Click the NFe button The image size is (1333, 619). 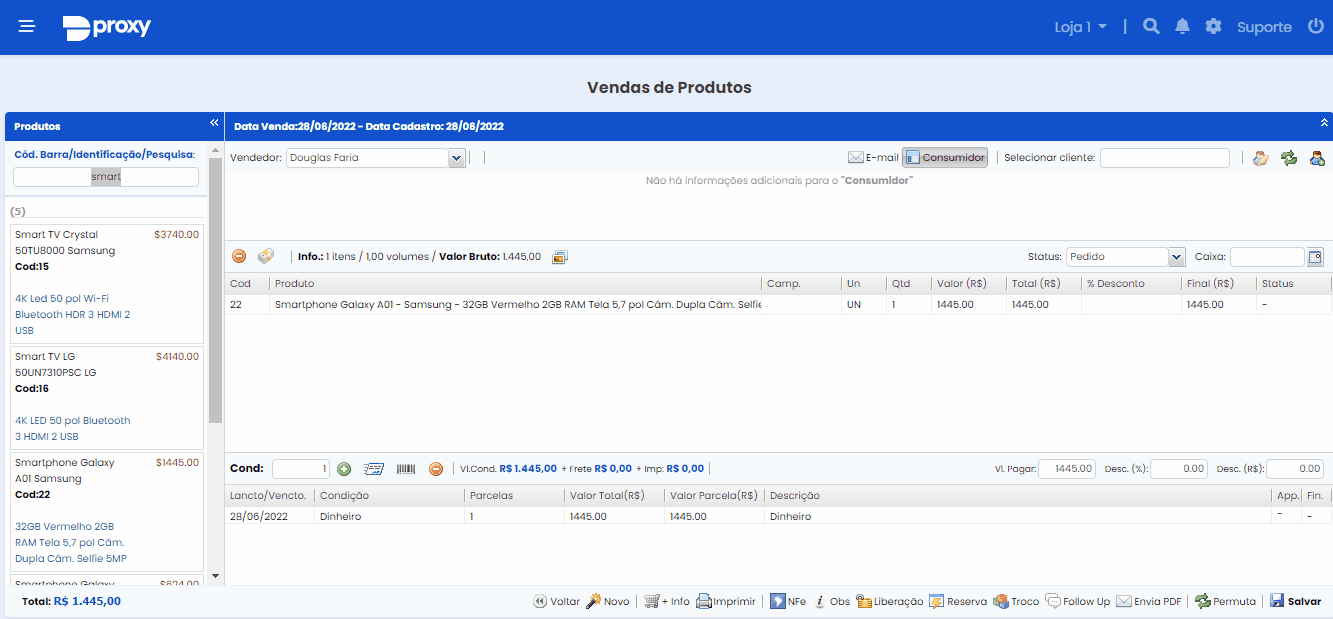click(x=788, y=601)
